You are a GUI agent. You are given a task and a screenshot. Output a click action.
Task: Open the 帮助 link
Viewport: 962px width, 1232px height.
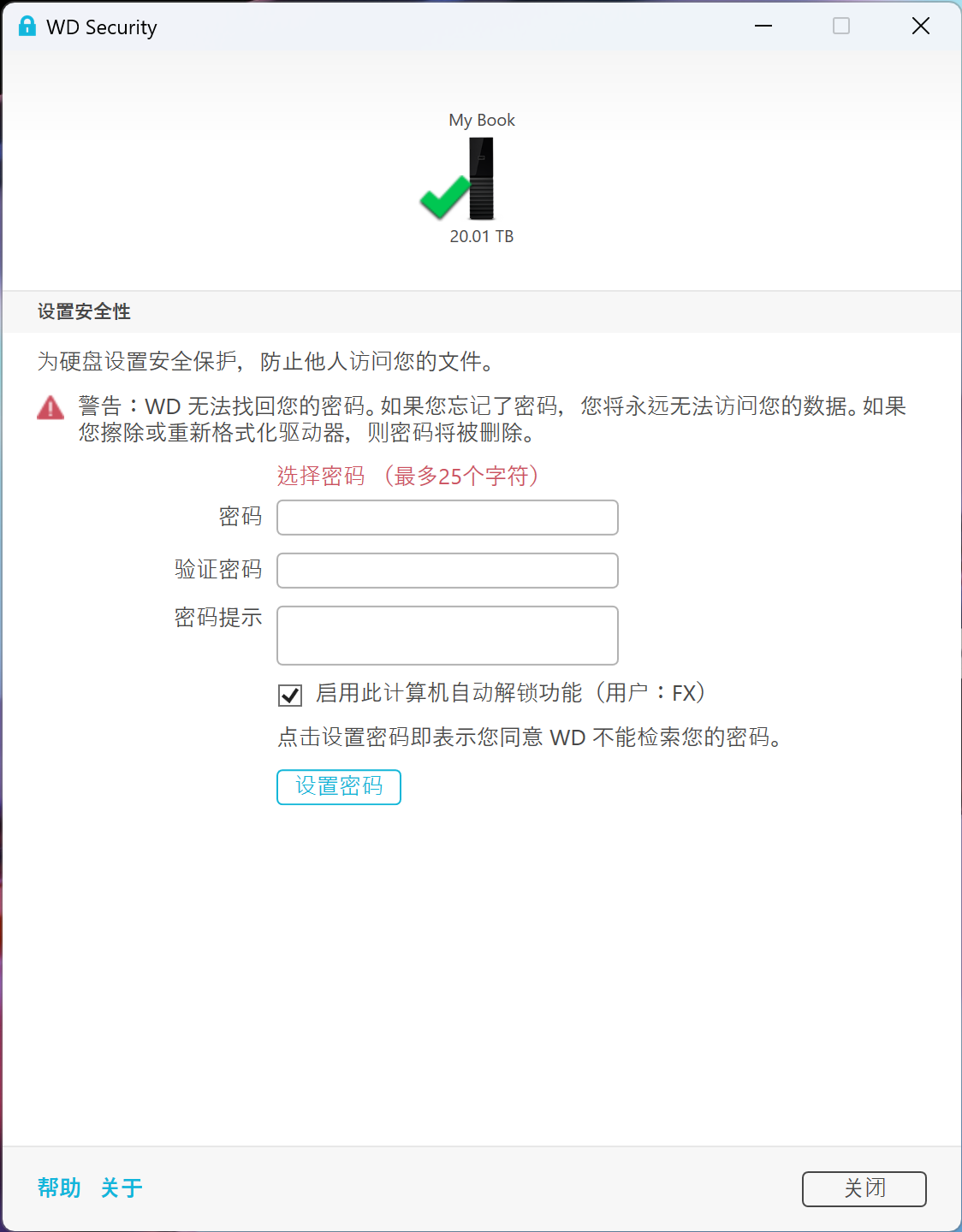coord(59,1188)
